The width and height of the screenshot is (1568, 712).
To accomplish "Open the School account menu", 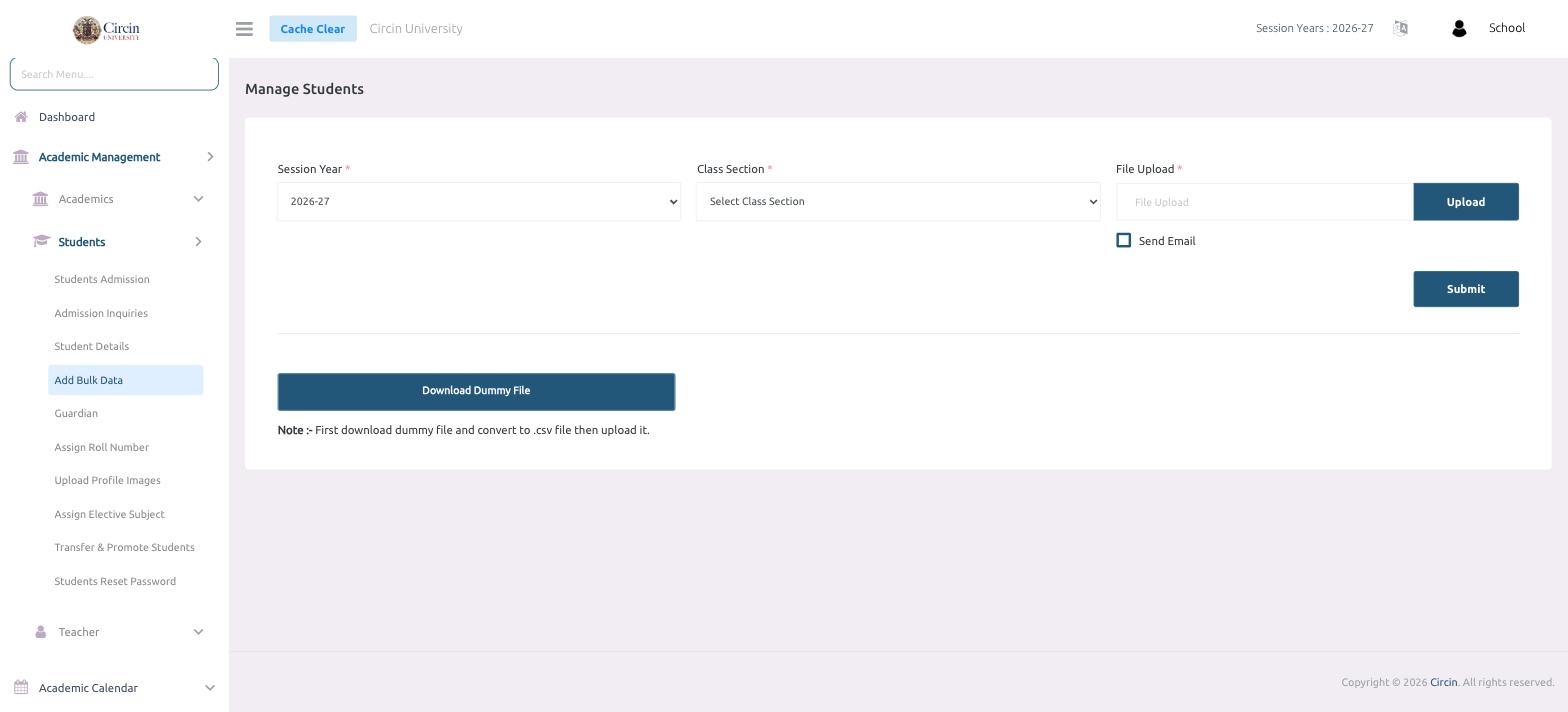I will coord(1506,28).
